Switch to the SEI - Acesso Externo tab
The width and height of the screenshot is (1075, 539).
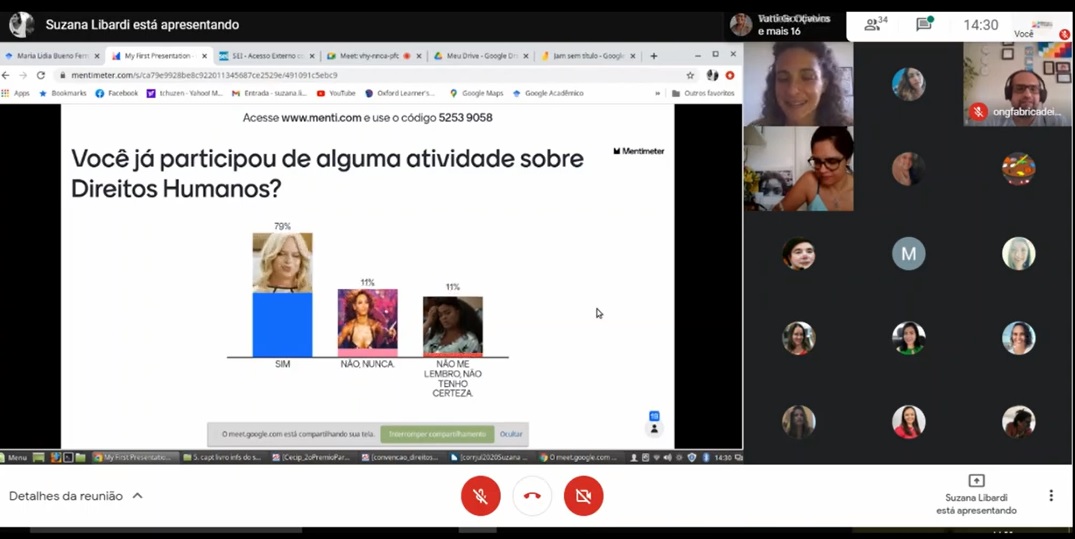[265, 56]
